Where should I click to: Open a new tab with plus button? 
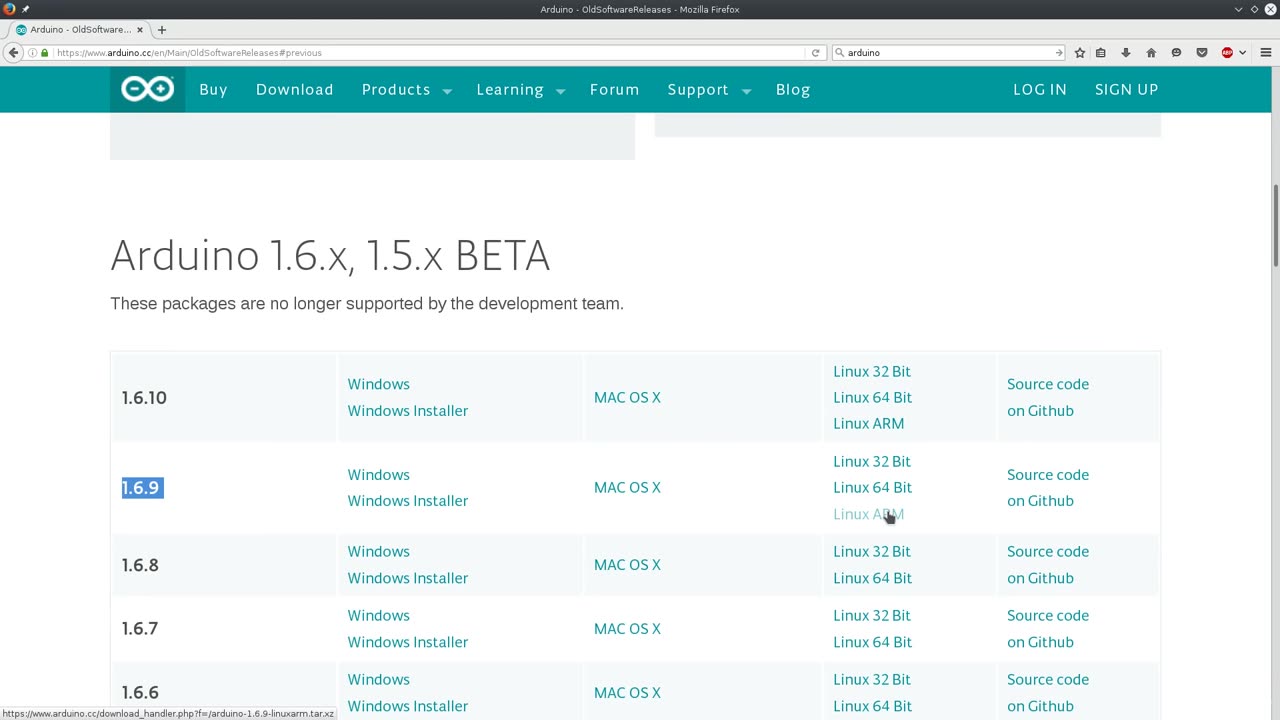[x=162, y=29]
